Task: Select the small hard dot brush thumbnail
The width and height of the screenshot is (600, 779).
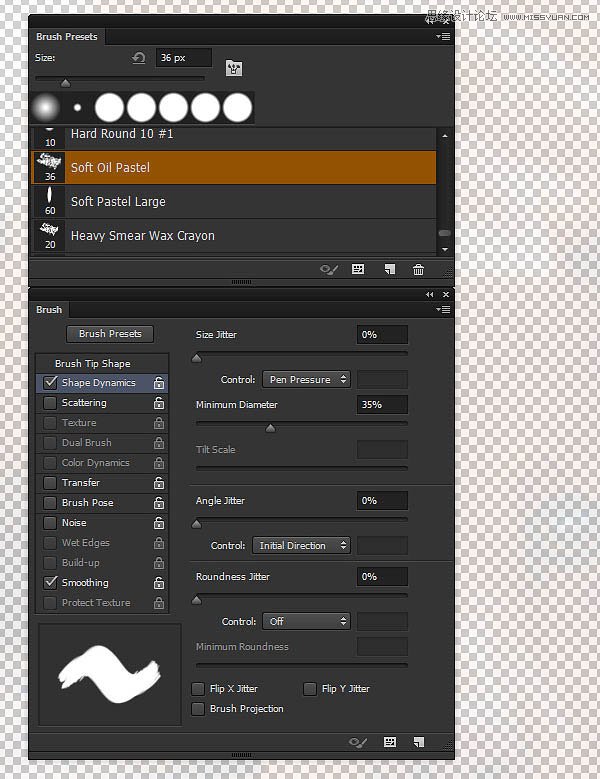Action: point(77,107)
